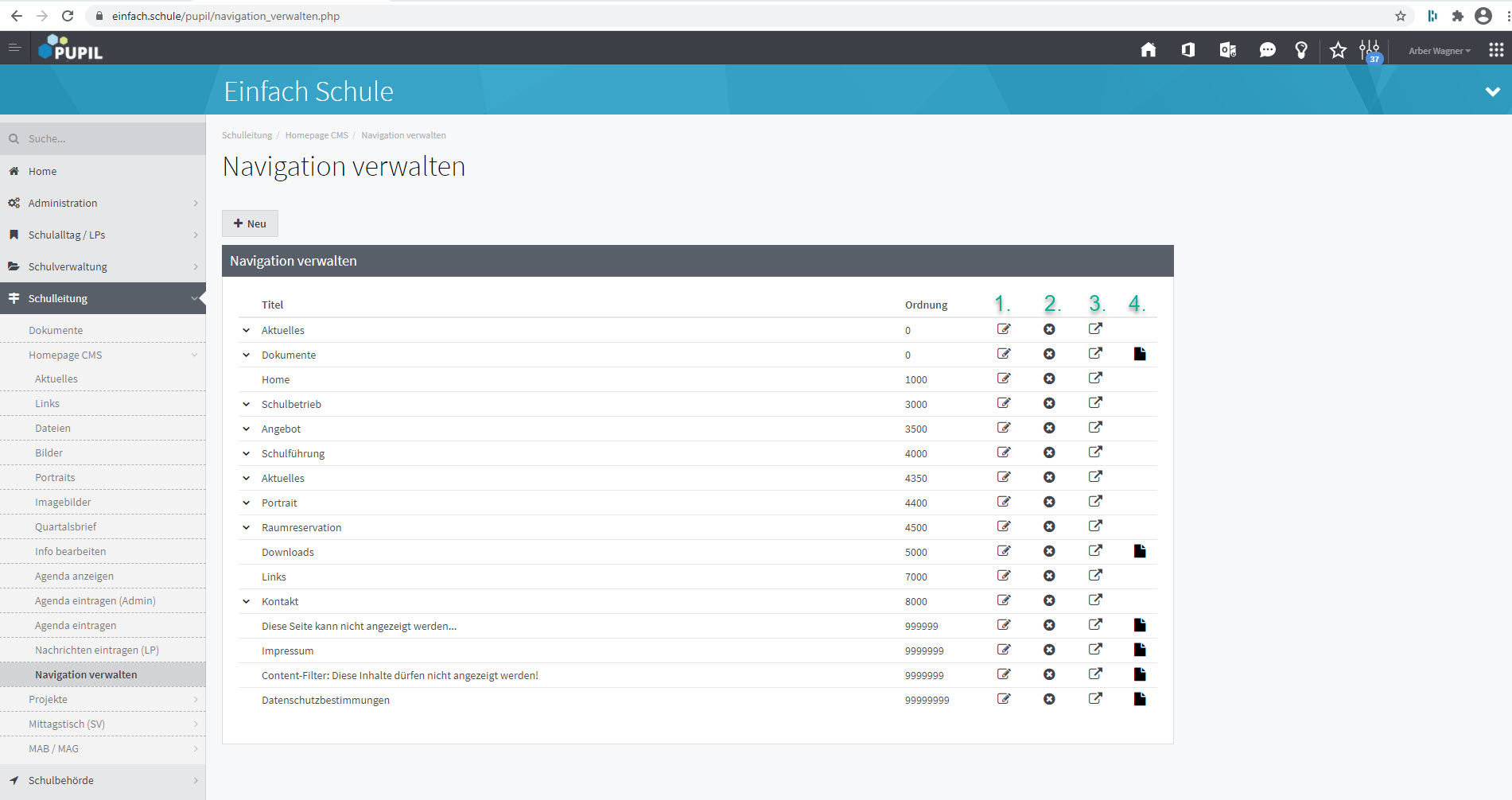Select 'Diese Seite kann nicht angezeigt werden...' row

click(x=698, y=626)
